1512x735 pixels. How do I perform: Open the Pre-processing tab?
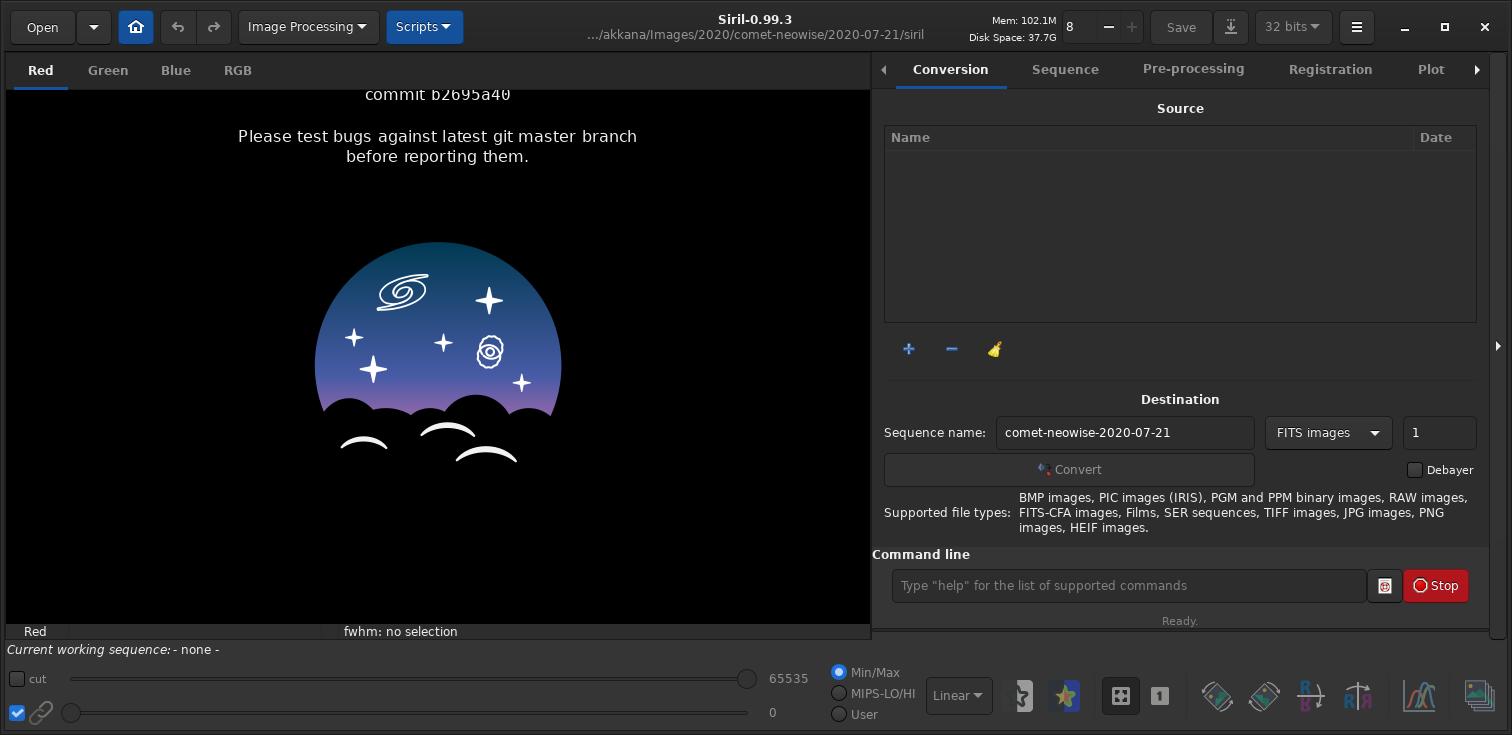click(x=1193, y=70)
